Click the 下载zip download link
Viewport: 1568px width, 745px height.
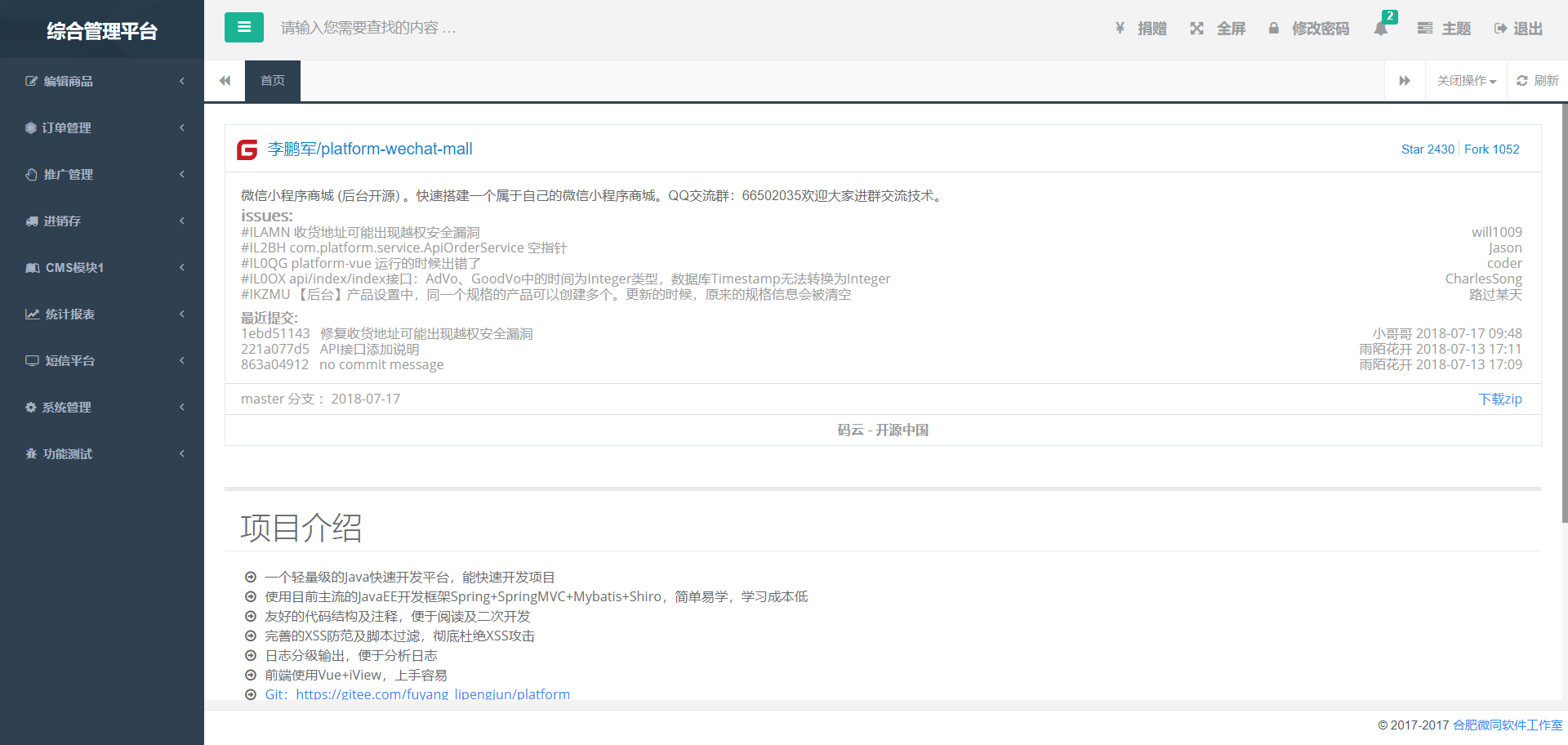point(1500,399)
